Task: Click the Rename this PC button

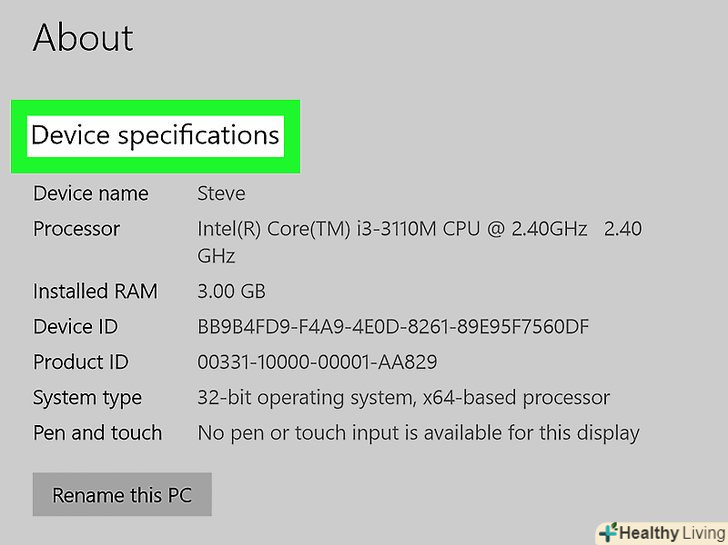Action: (x=122, y=495)
